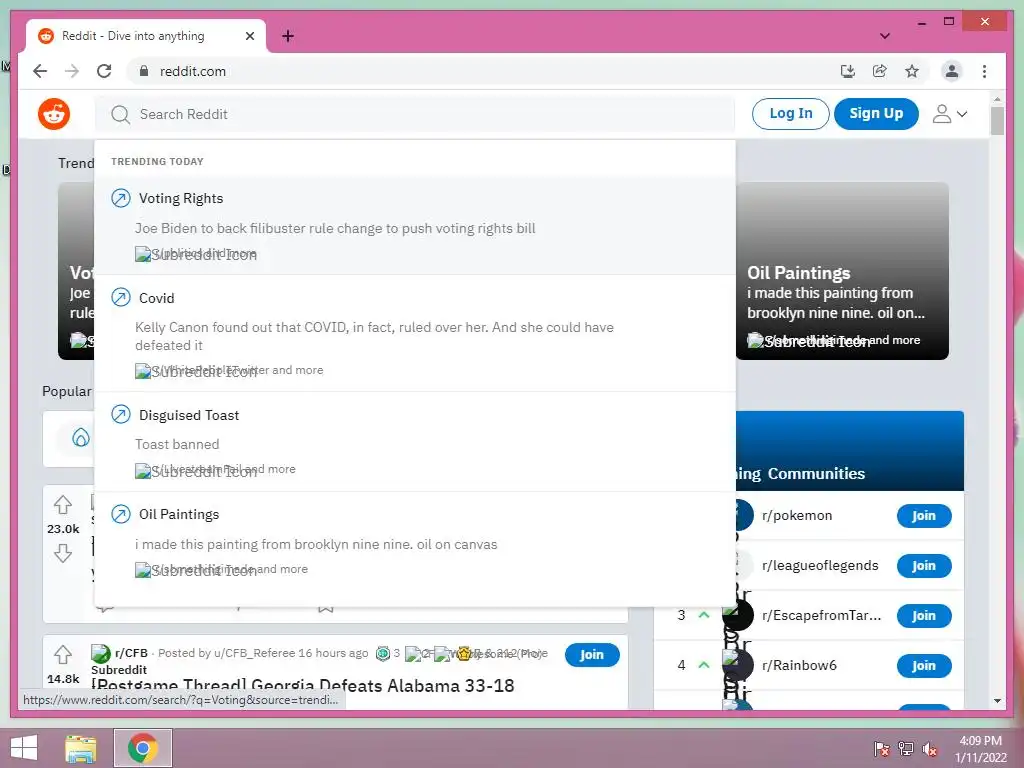Select Covid trending result
This screenshot has width=1024, height=768.
click(415, 333)
